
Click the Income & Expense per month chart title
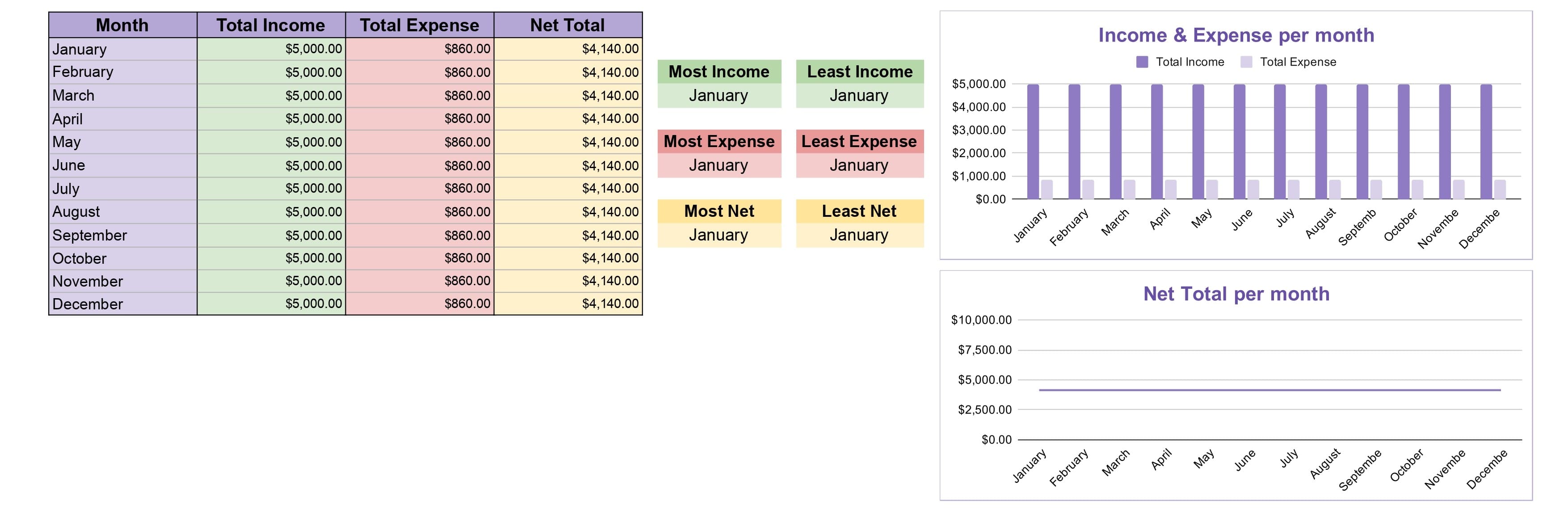1236,35
